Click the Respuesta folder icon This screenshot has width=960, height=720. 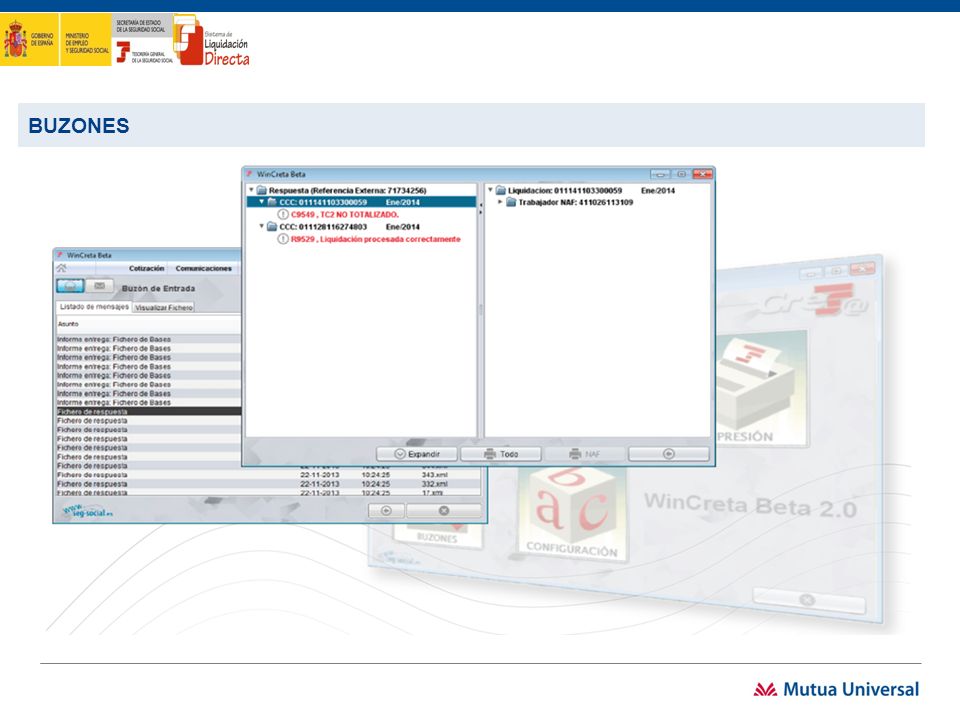pyautogui.click(x=261, y=190)
